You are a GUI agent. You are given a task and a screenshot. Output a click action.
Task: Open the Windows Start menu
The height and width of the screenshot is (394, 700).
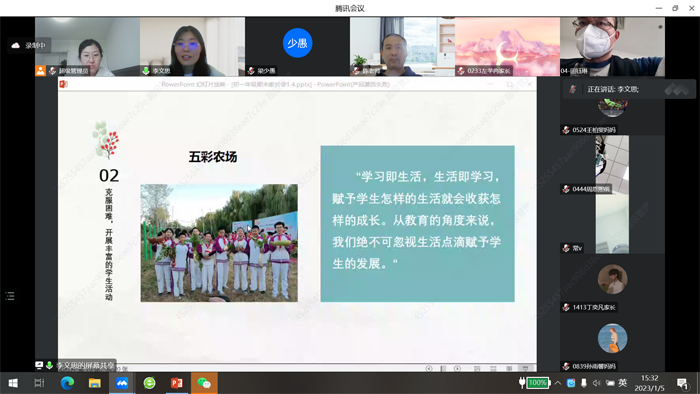tap(13, 383)
